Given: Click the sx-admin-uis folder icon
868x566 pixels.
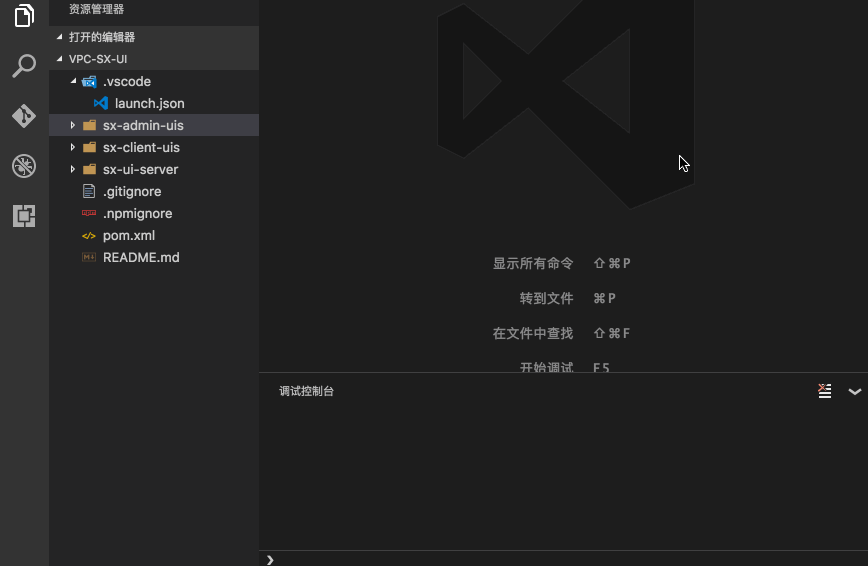Looking at the screenshot, I should tap(89, 125).
